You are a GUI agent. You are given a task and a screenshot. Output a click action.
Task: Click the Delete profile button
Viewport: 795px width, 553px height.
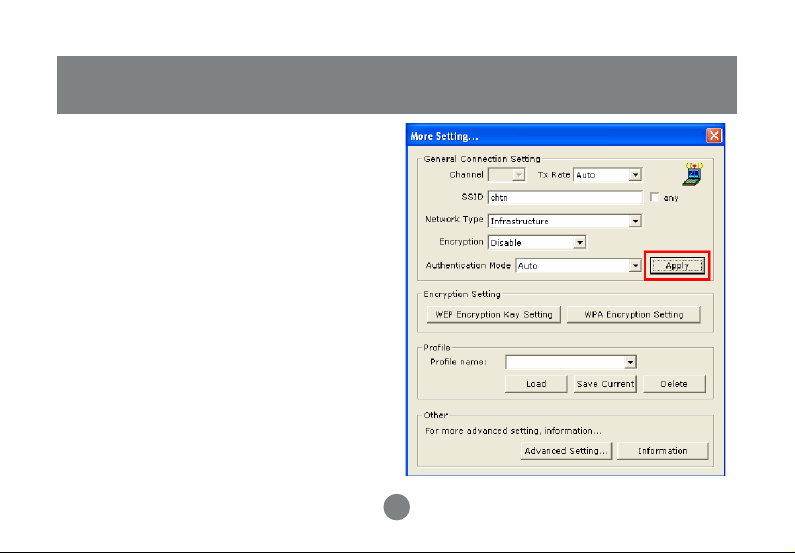pos(674,384)
